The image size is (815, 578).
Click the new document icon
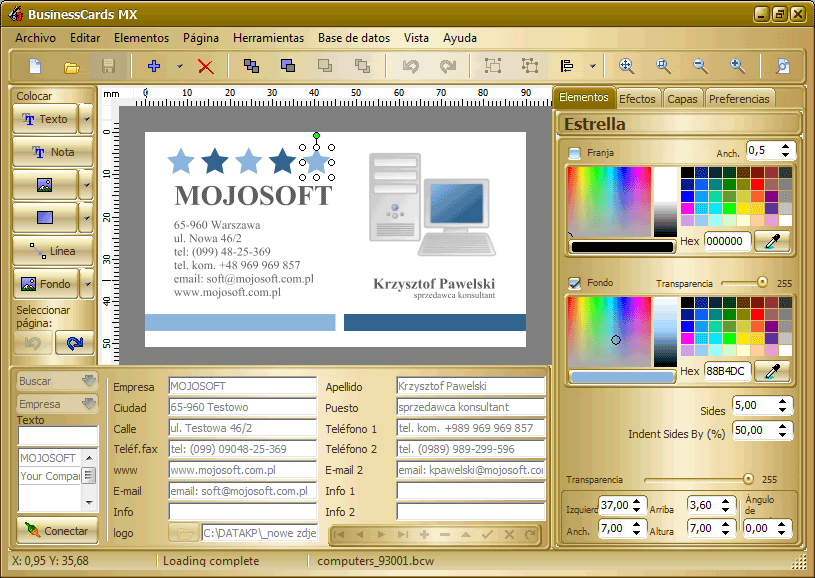click(x=35, y=66)
